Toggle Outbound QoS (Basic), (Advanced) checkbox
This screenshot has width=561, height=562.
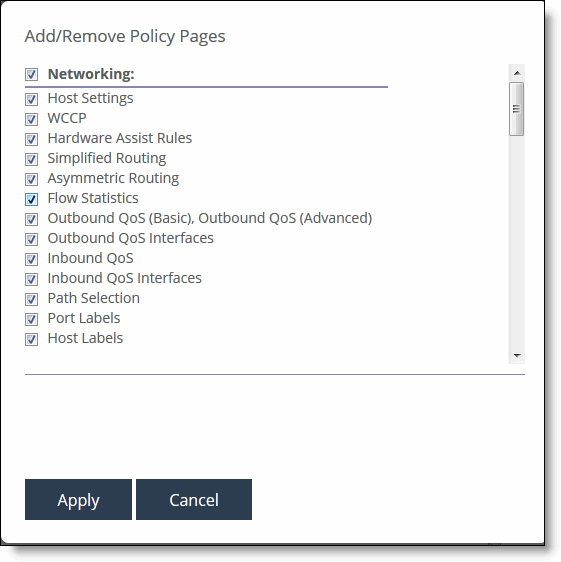pos(32,219)
